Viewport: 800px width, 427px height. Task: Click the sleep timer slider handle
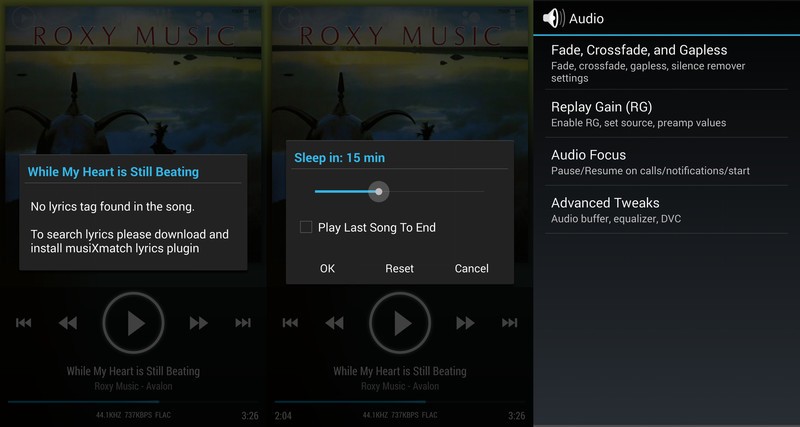click(379, 192)
